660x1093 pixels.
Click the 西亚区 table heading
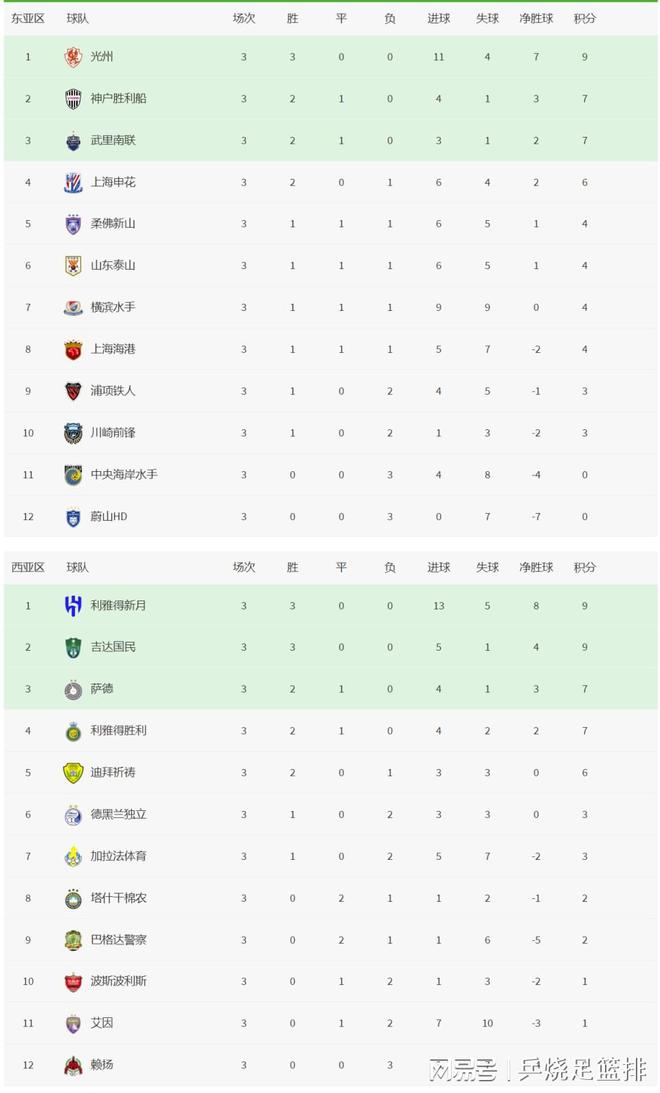click(28, 567)
